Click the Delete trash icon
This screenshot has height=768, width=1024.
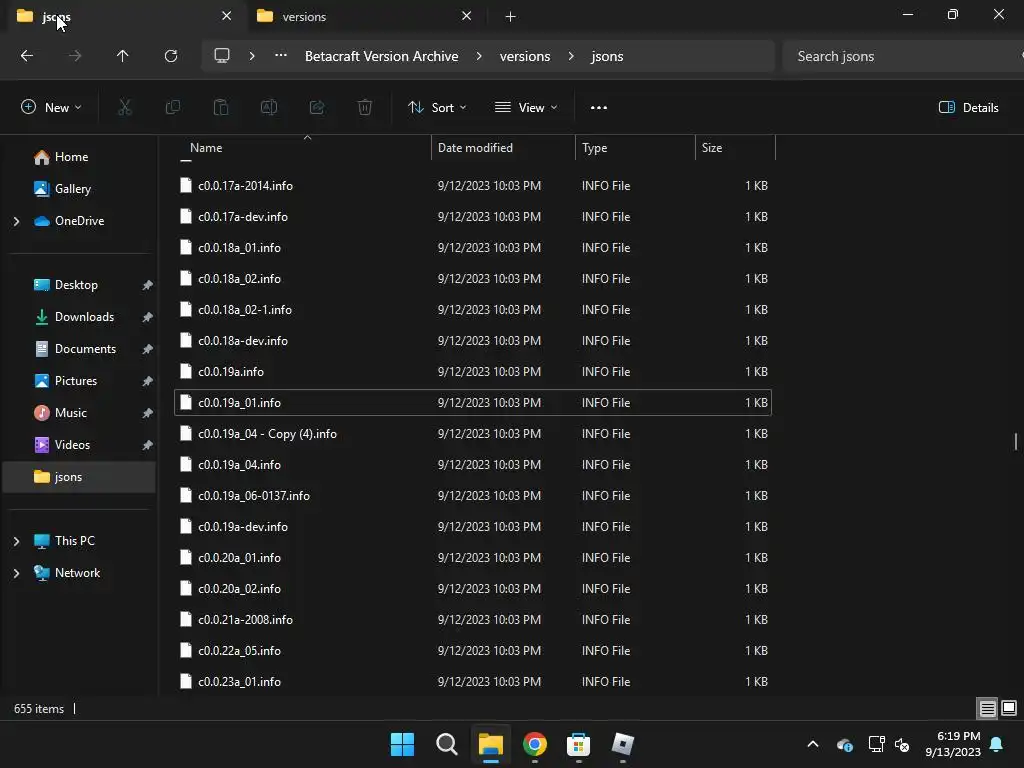(365, 108)
